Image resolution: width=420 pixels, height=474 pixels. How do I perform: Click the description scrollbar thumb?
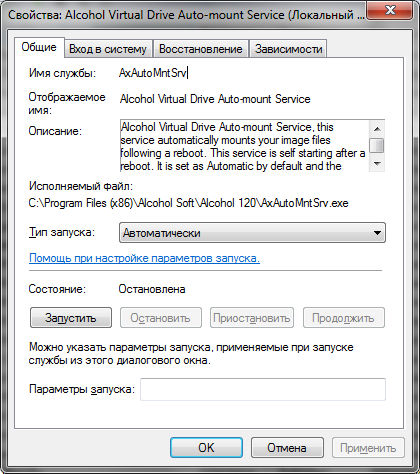tap(377, 146)
